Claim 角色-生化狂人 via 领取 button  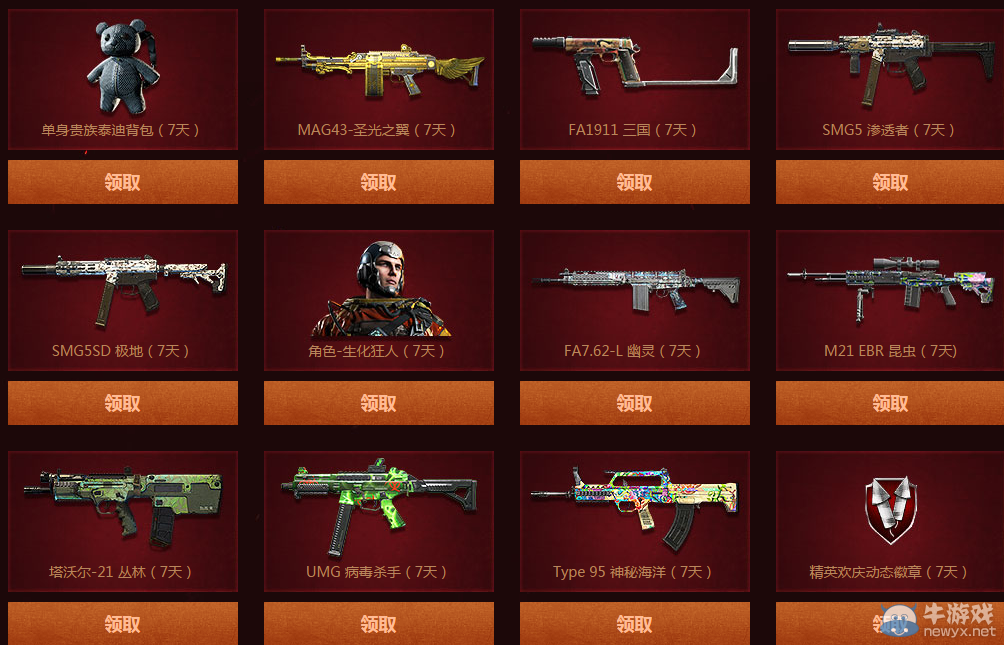tap(379, 403)
